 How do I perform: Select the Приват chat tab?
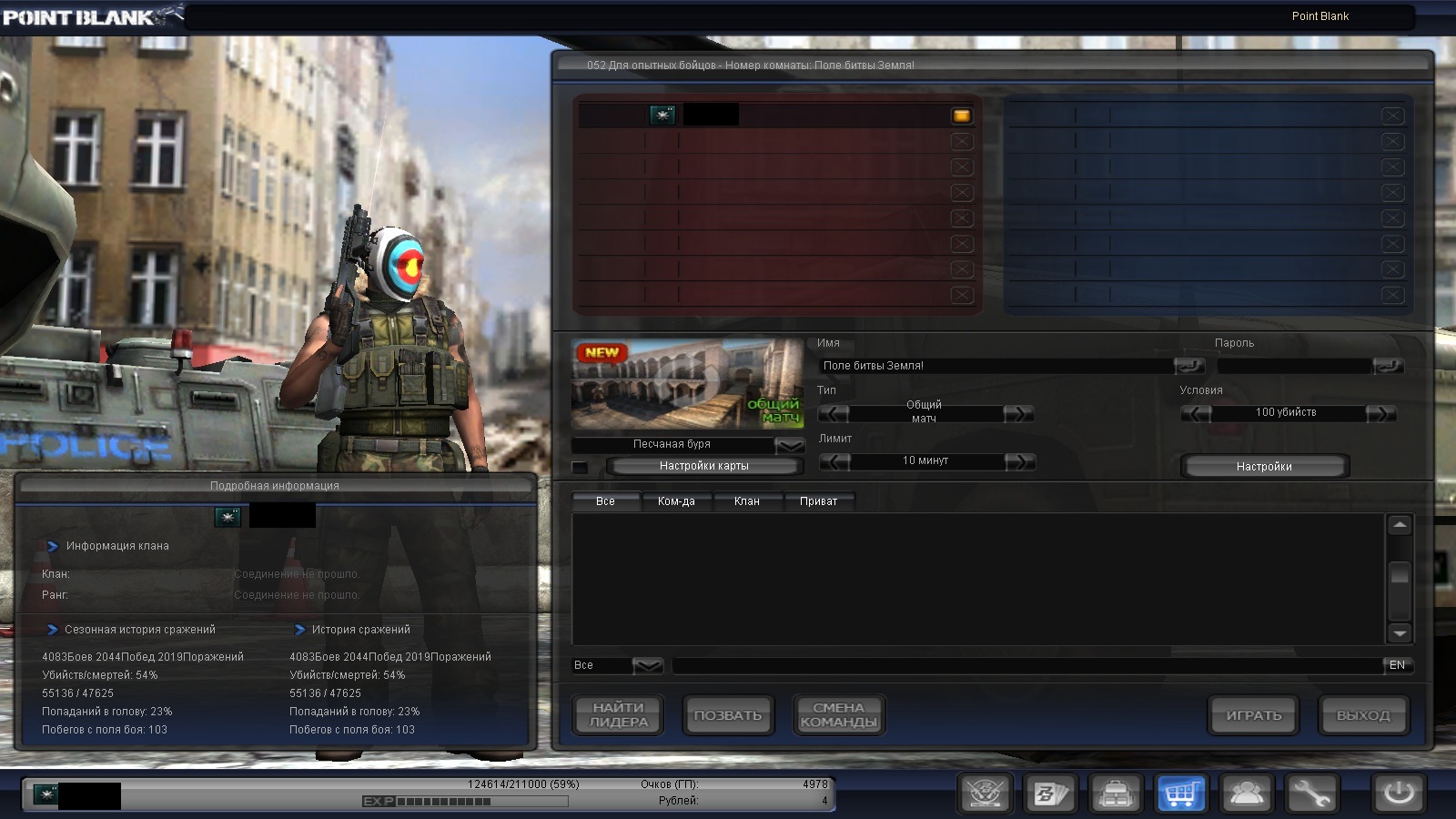(x=818, y=501)
